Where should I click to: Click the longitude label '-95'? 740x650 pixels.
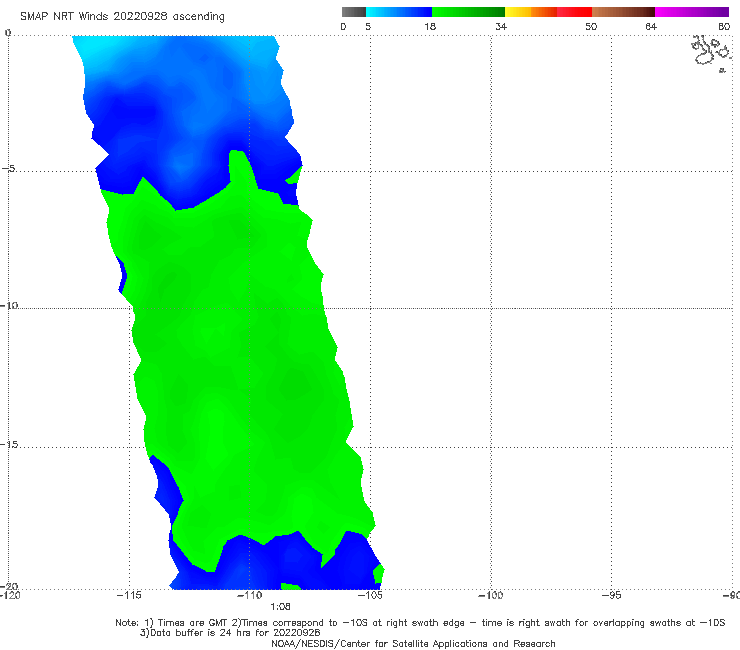(611, 595)
